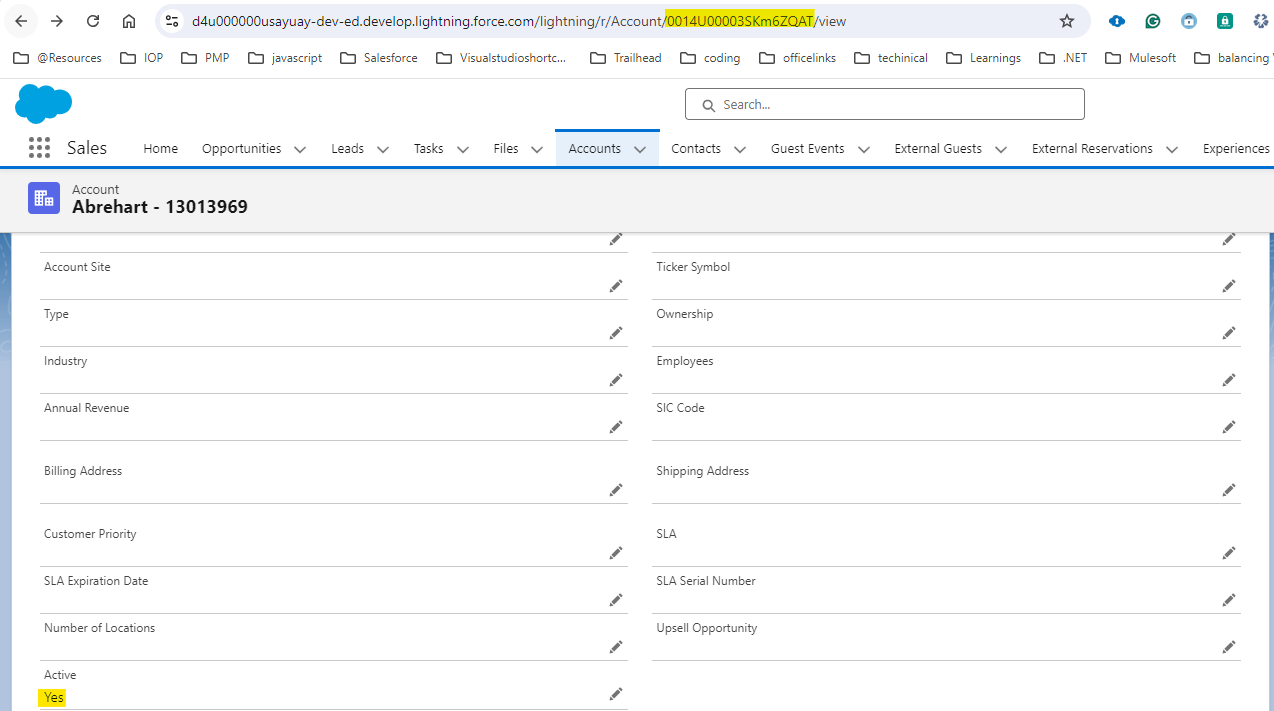Click the browser back navigation button
This screenshot has width=1274, height=711.
coord(20,20)
